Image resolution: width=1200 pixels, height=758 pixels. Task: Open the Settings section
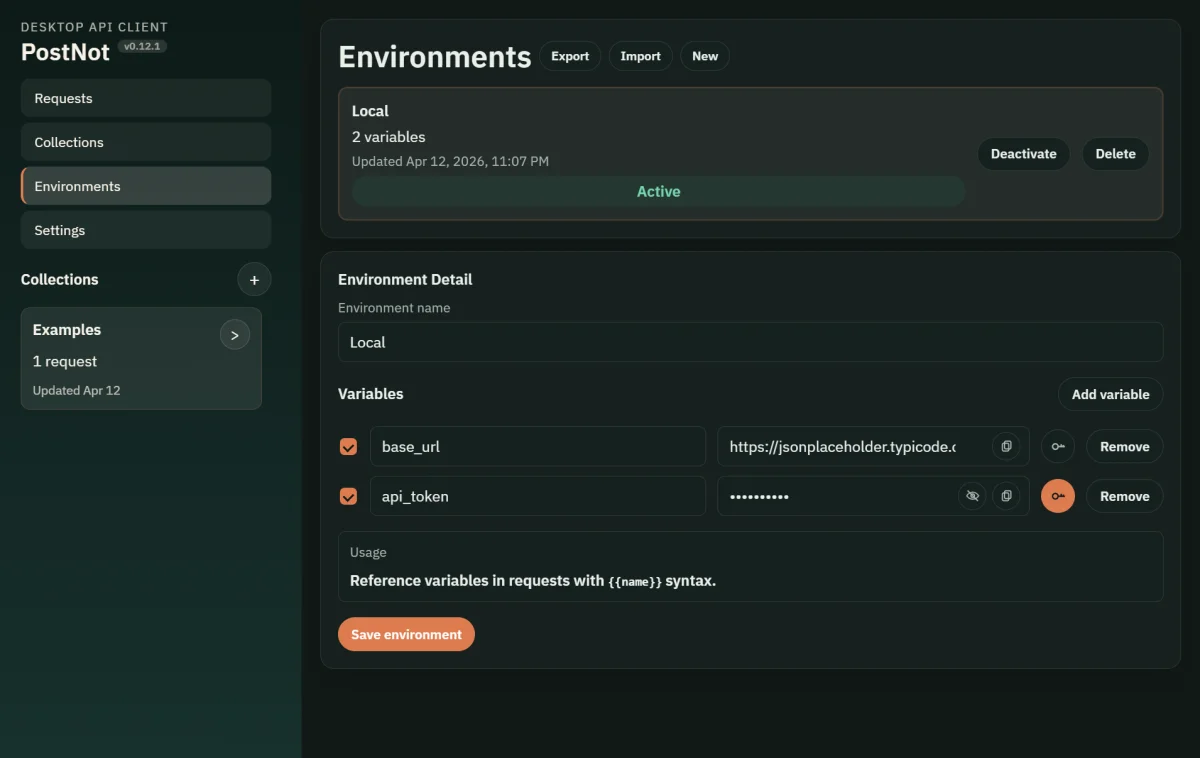pyautogui.click(x=145, y=230)
